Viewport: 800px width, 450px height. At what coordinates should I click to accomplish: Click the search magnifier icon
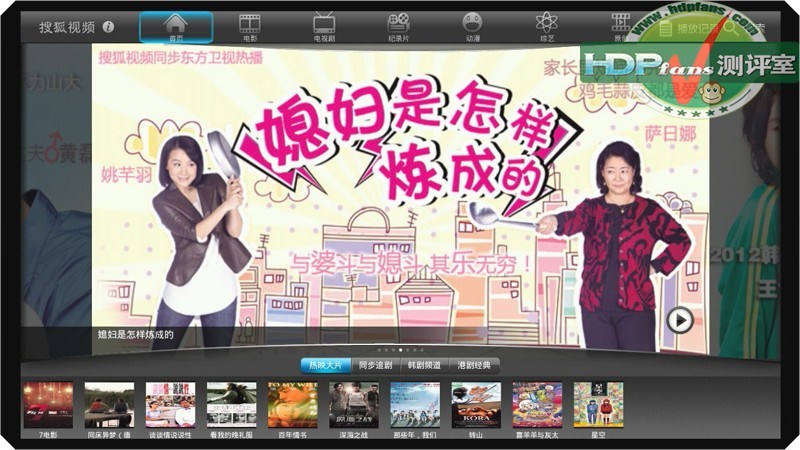tap(732, 28)
